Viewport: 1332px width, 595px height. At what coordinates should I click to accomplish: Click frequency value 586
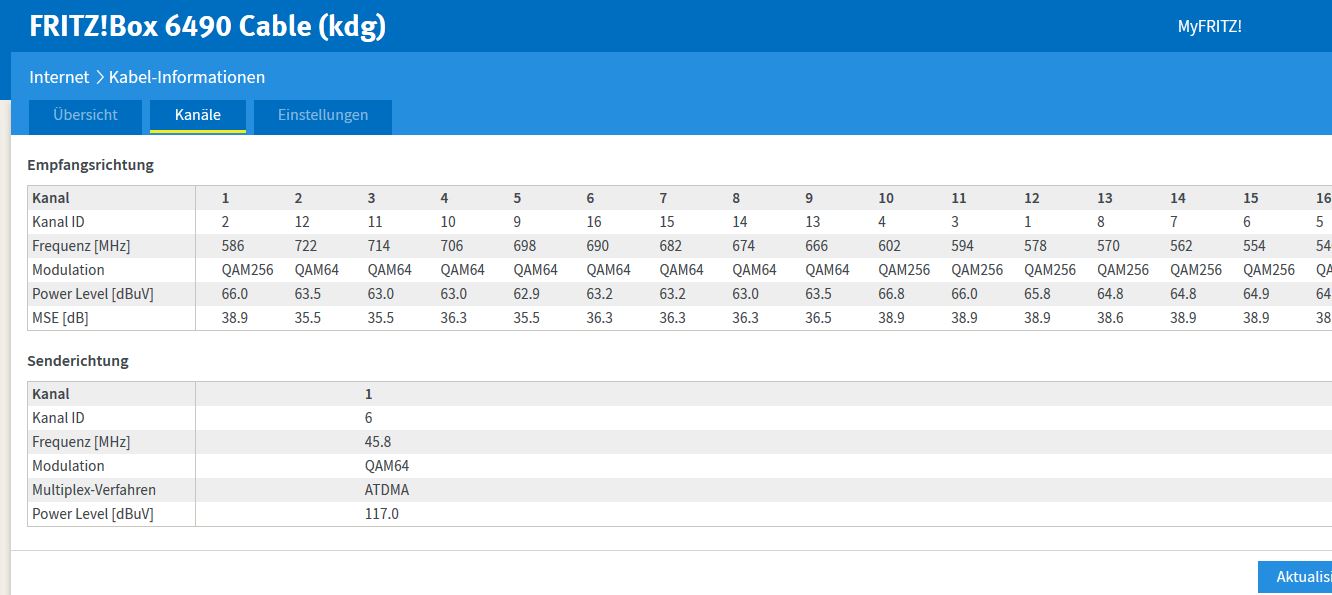click(x=233, y=246)
